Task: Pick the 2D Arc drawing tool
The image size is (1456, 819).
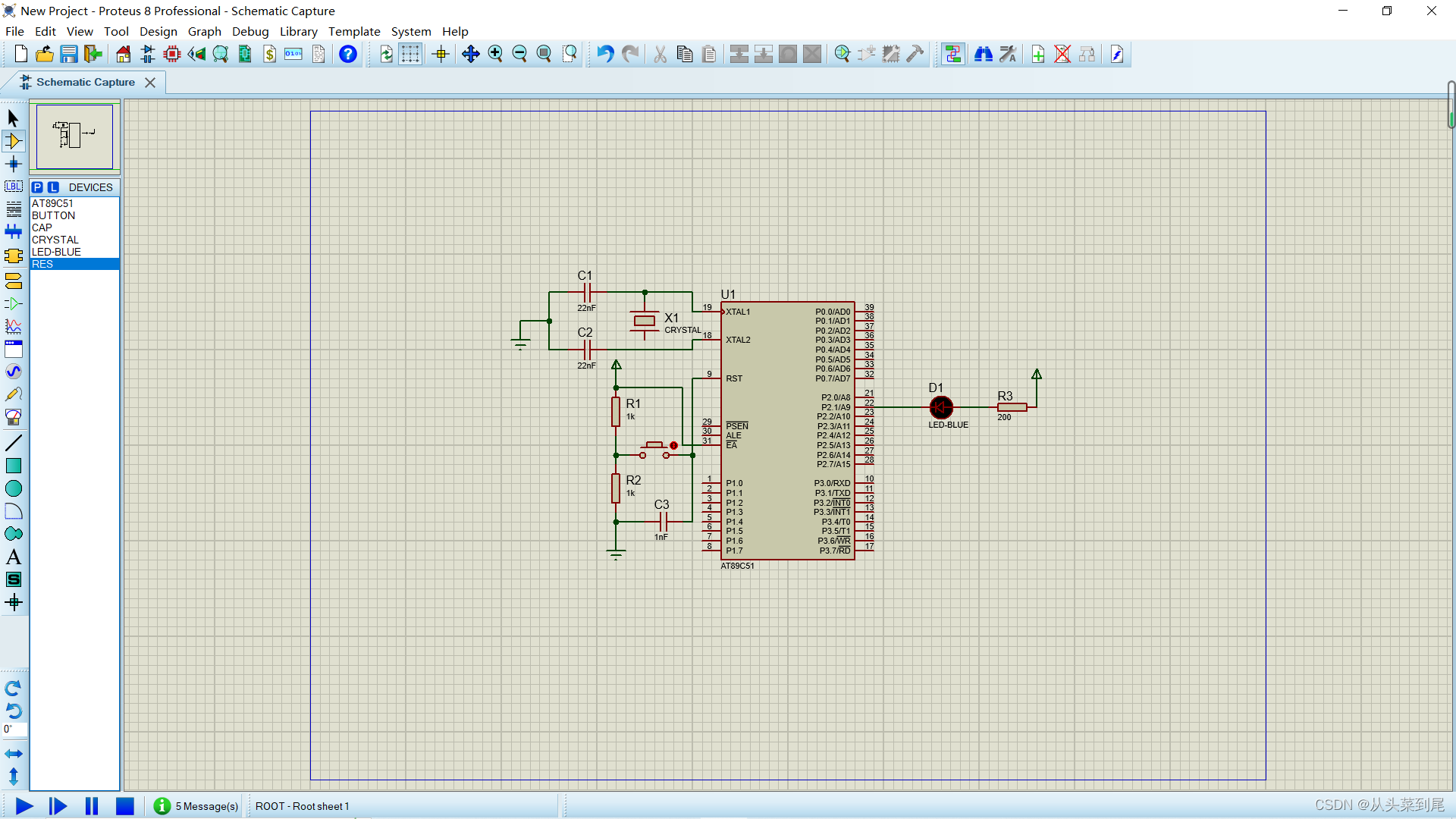Action: point(13,511)
